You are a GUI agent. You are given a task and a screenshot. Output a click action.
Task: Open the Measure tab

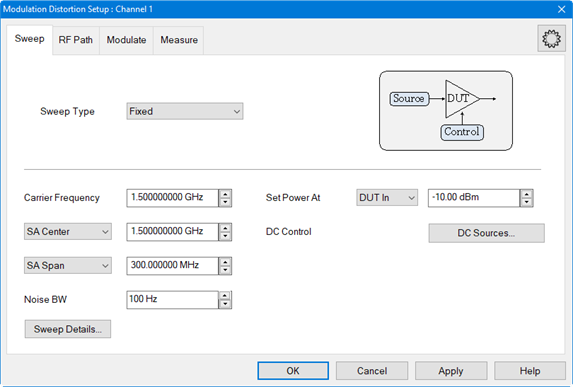[179, 40]
